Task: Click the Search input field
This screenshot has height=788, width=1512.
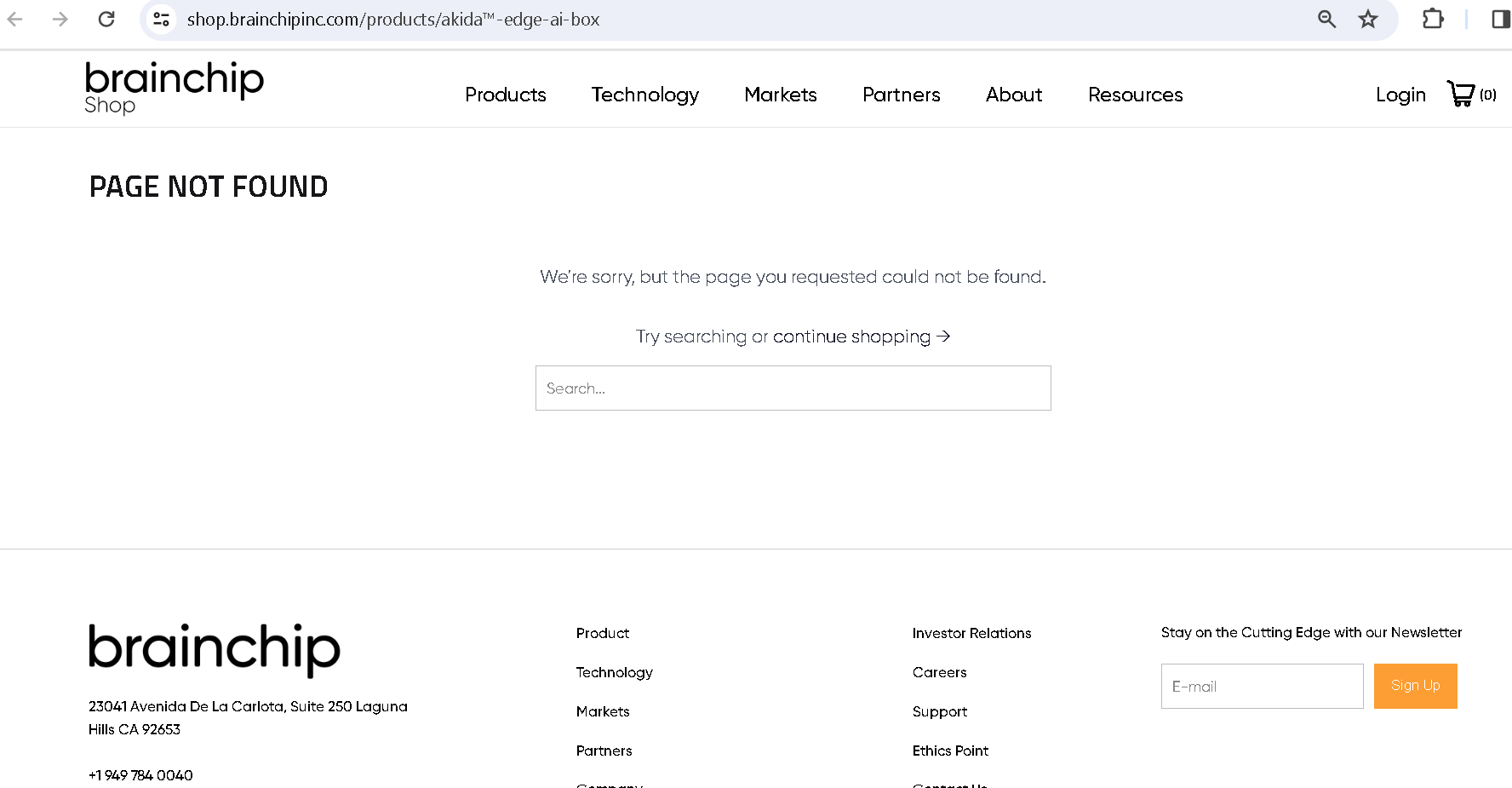Action: click(793, 388)
